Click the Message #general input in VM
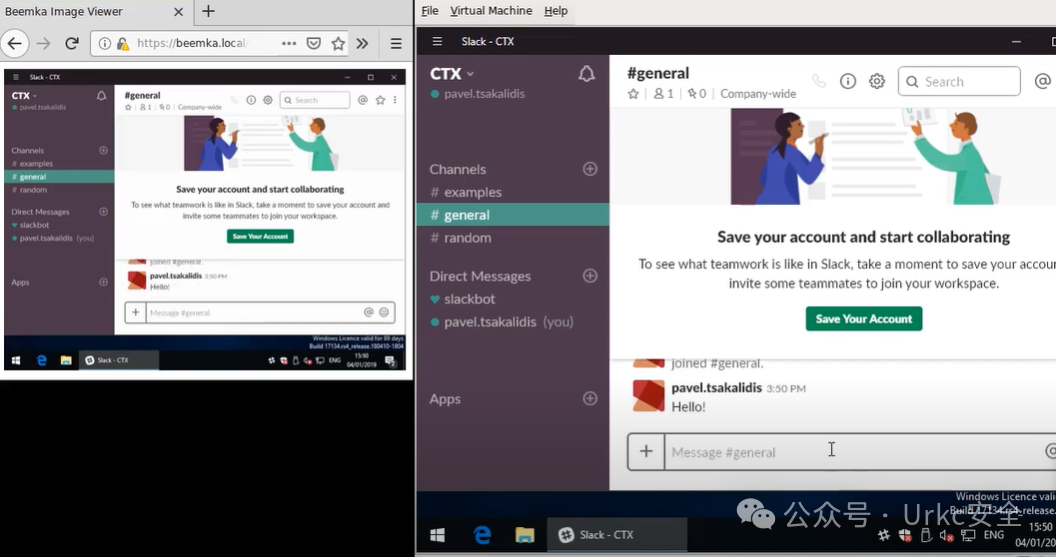This screenshot has height=557, width=1056. click(x=852, y=452)
